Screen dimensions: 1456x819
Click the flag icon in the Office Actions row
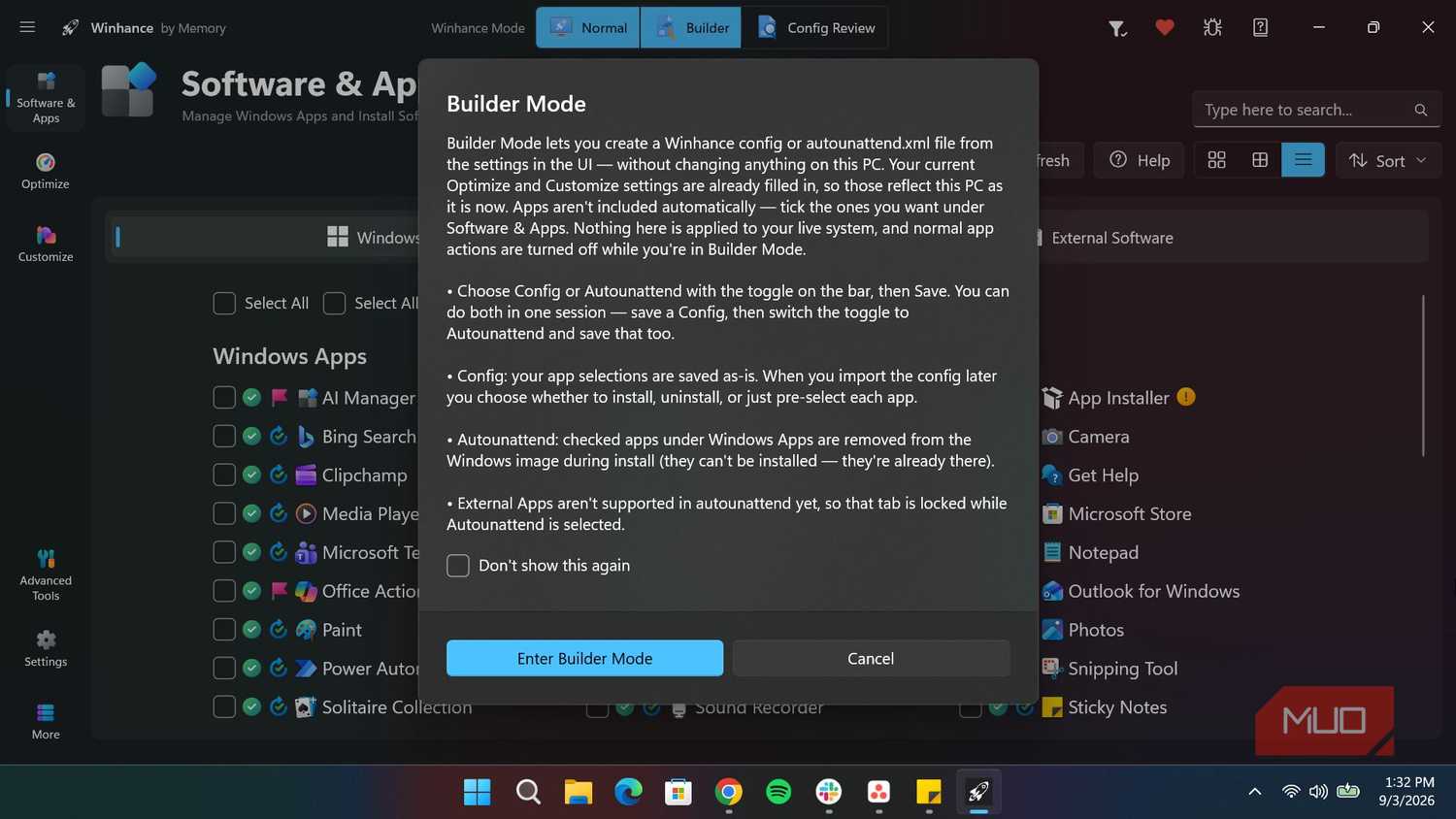280,590
